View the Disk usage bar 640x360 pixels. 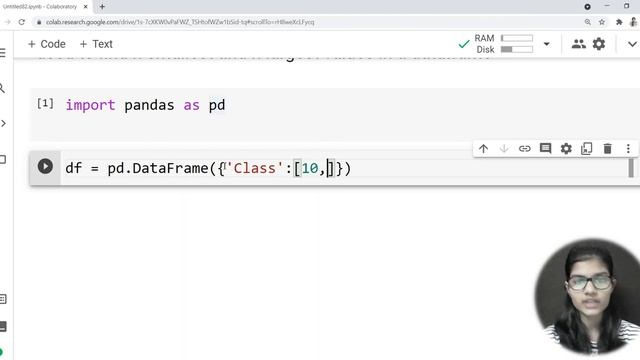tap(517, 49)
